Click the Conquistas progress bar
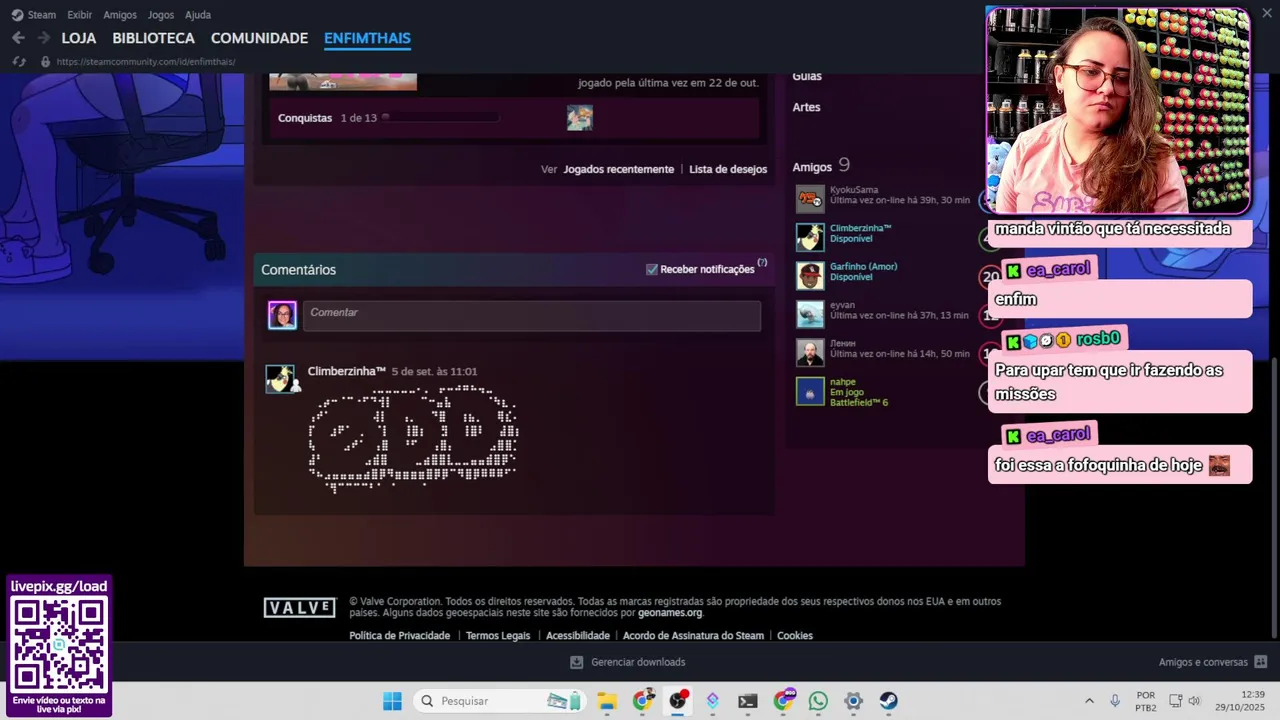Viewport: 1280px width, 720px height. (x=440, y=118)
